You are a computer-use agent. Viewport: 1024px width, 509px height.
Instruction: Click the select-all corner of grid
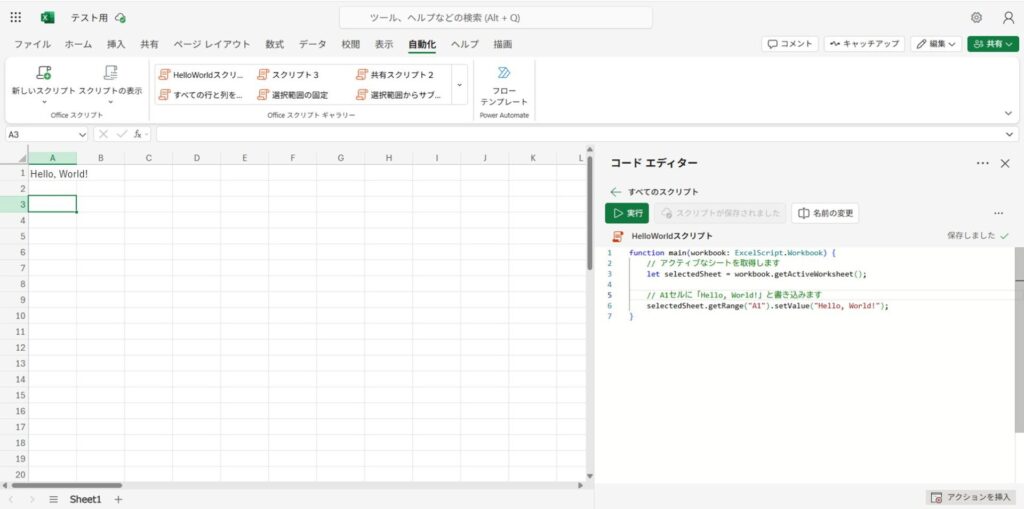point(14,158)
